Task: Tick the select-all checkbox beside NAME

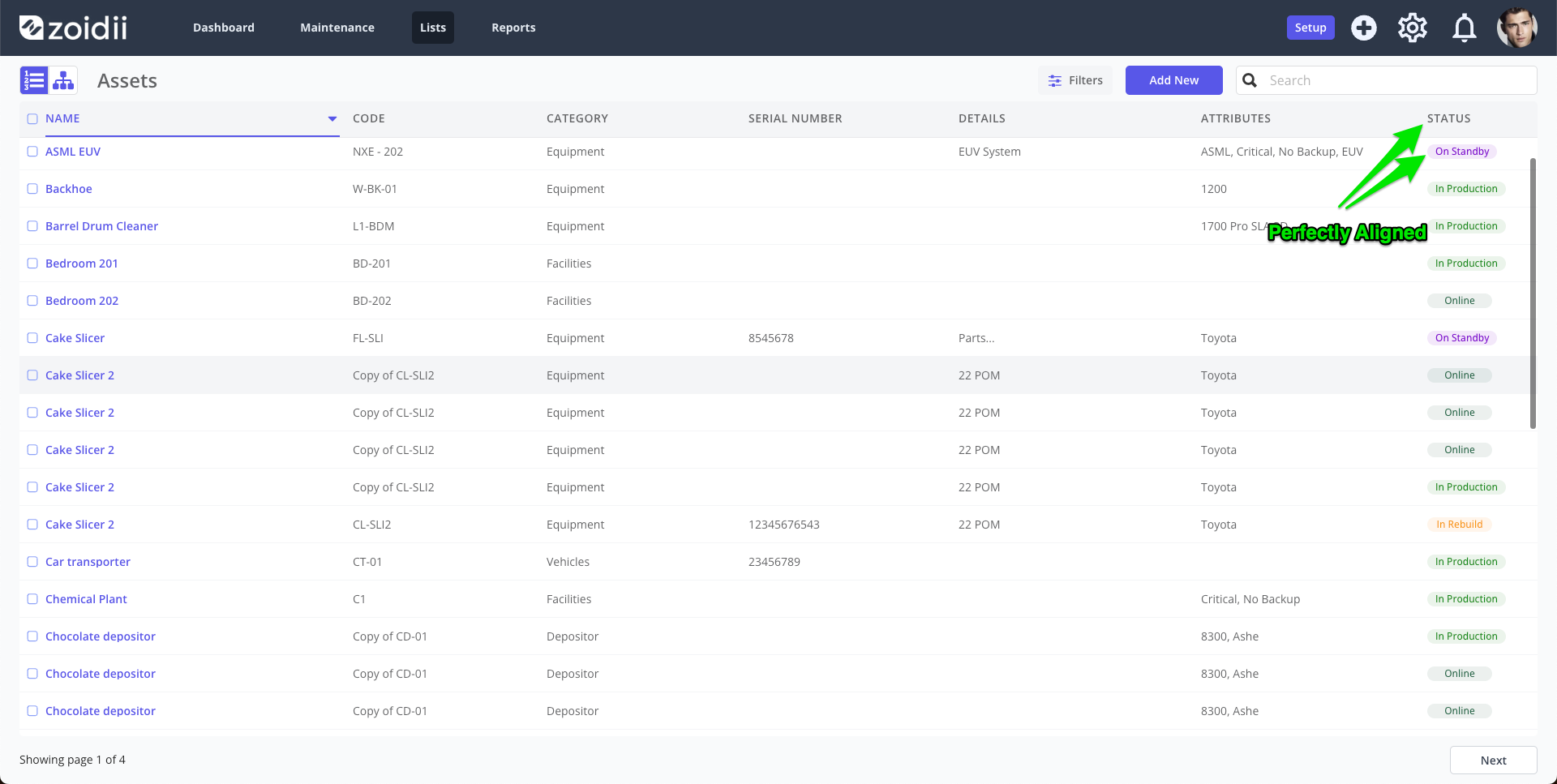Action: 32,118
